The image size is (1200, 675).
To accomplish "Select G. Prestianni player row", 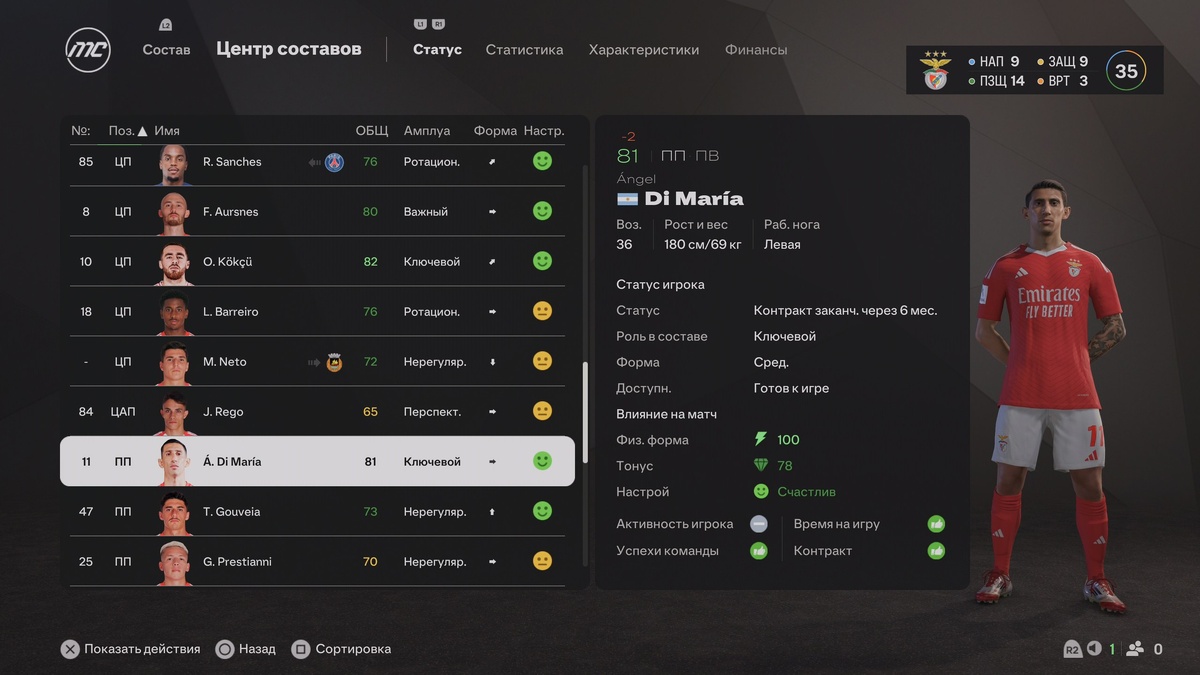I will (x=317, y=561).
